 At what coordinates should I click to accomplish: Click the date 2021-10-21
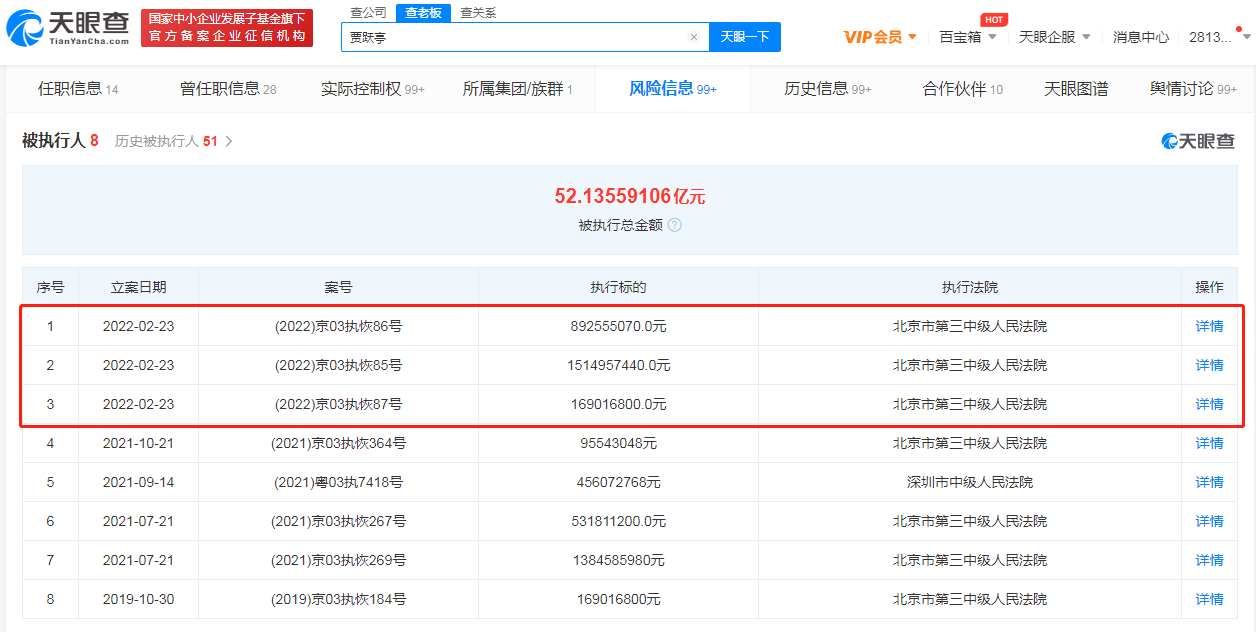click(x=138, y=443)
